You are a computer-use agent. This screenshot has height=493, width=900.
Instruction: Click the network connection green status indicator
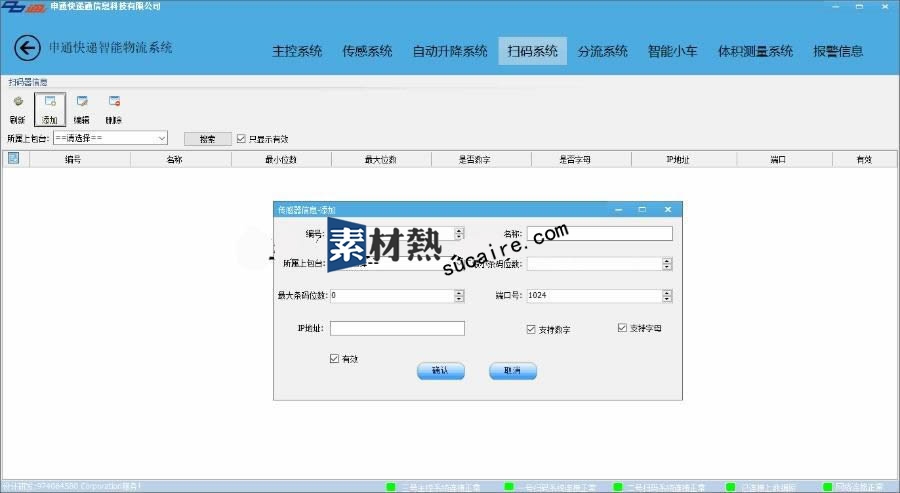click(x=827, y=487)
